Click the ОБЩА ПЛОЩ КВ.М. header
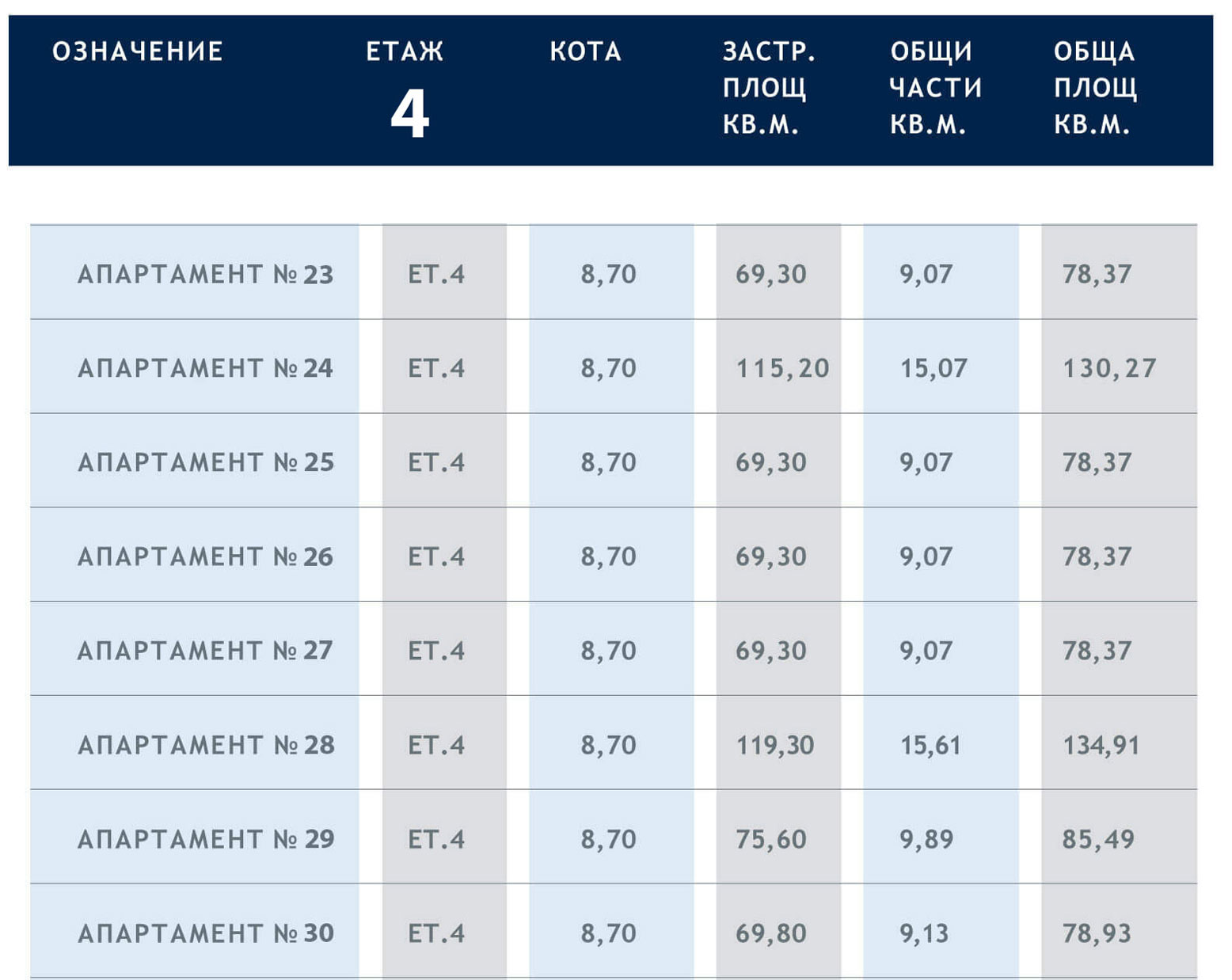This screenshot has width=1232, height=980. pyautogui.click(x=1095, y=87)
